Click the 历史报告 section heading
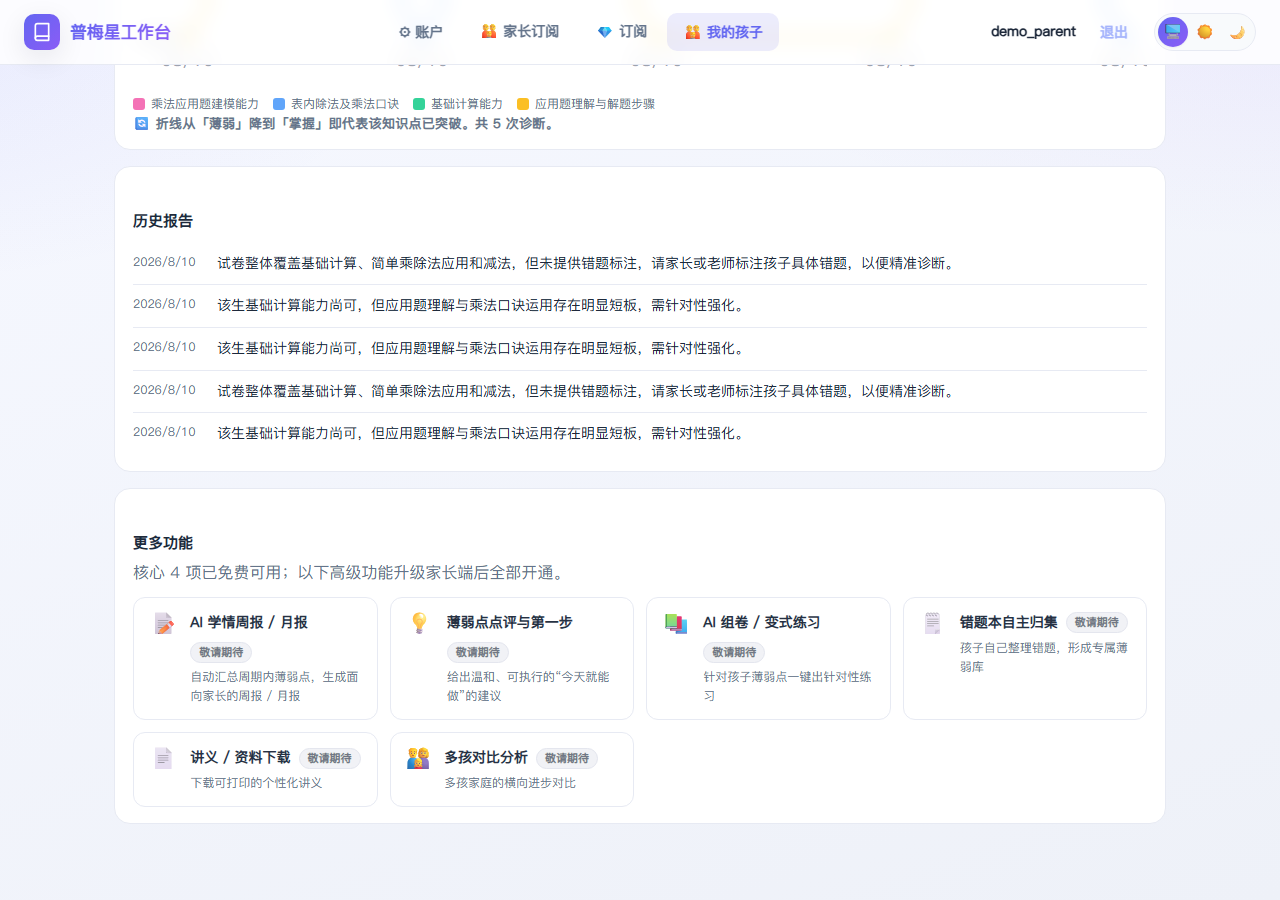Image resolution: width=1280 pixels, height=900 pixels. click(163, 221)
